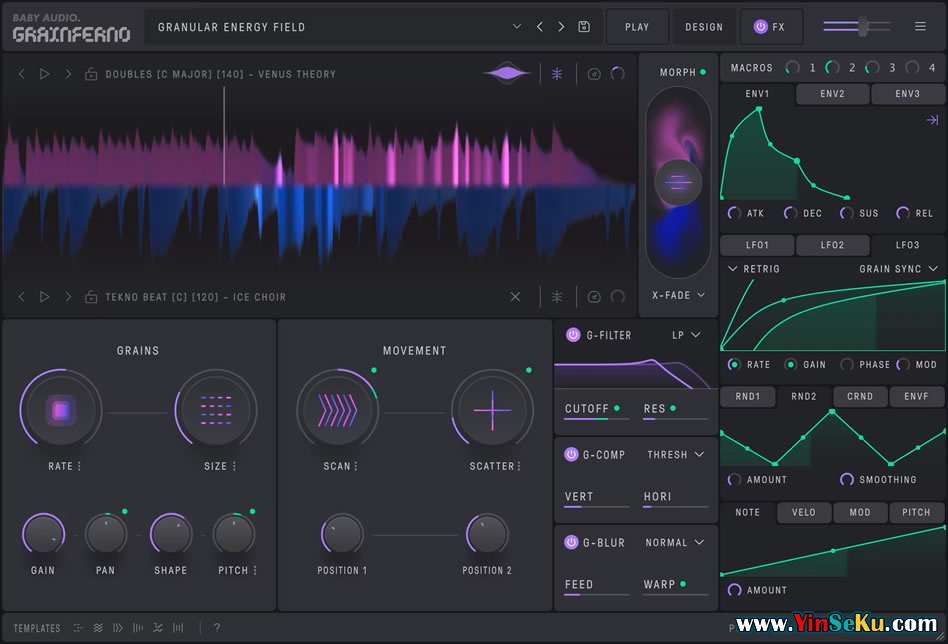Screen dimensions: 948x644
Task: Play the Doubles C Major sample preview
Action: (x=44, y=74)
